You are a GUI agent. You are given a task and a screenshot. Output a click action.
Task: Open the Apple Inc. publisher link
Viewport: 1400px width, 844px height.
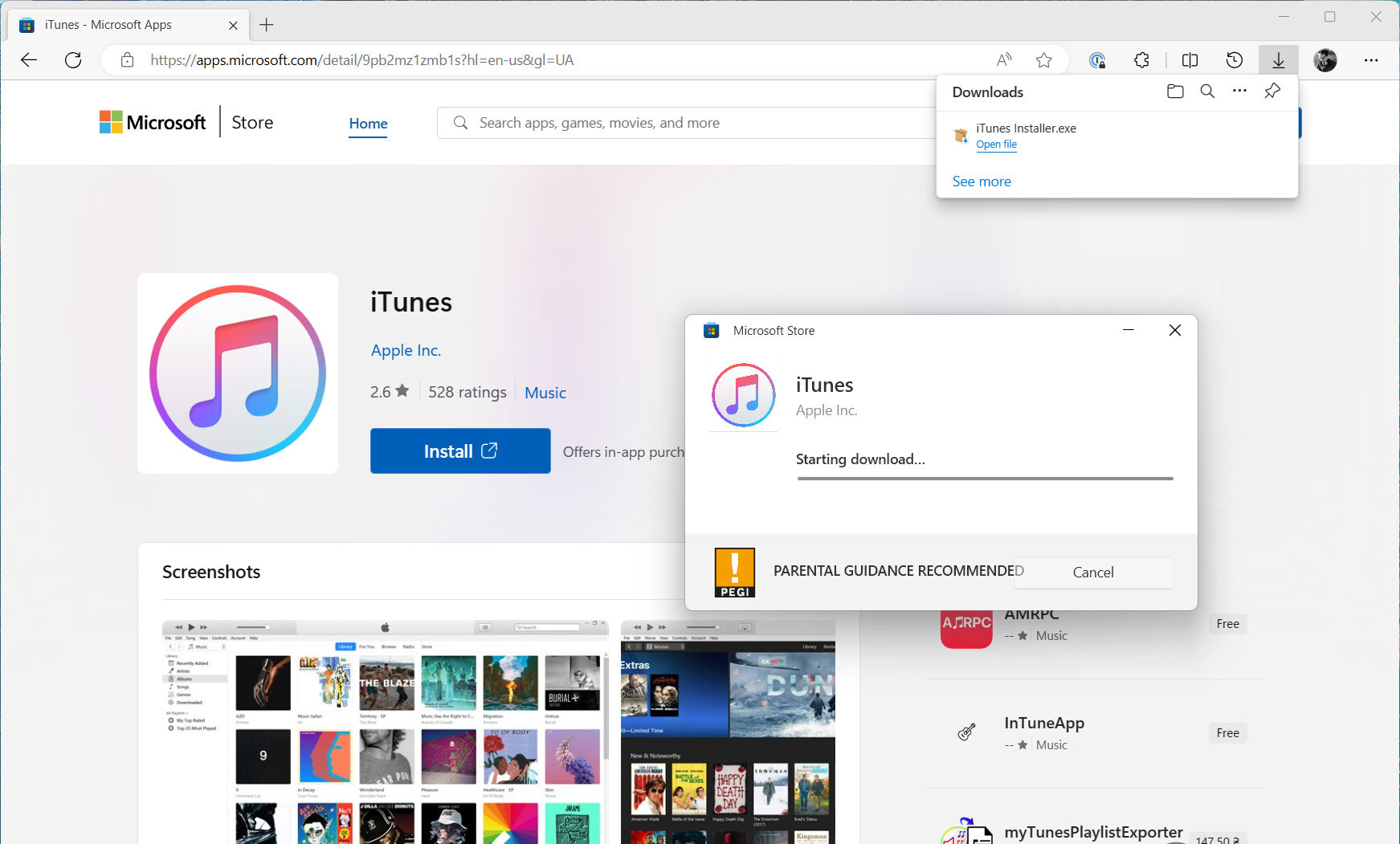click(x=406, y=350)
